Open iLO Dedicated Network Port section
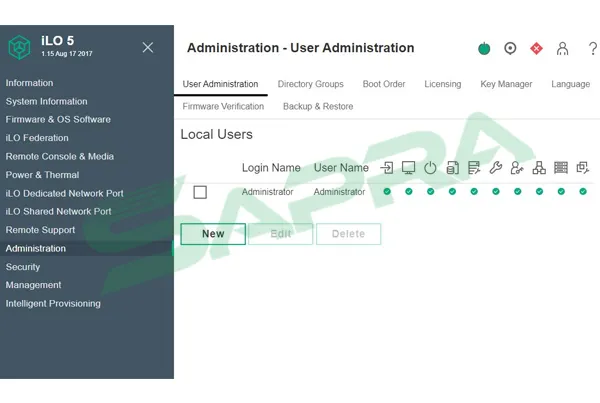Screen dimensions: 600x403 65,193
